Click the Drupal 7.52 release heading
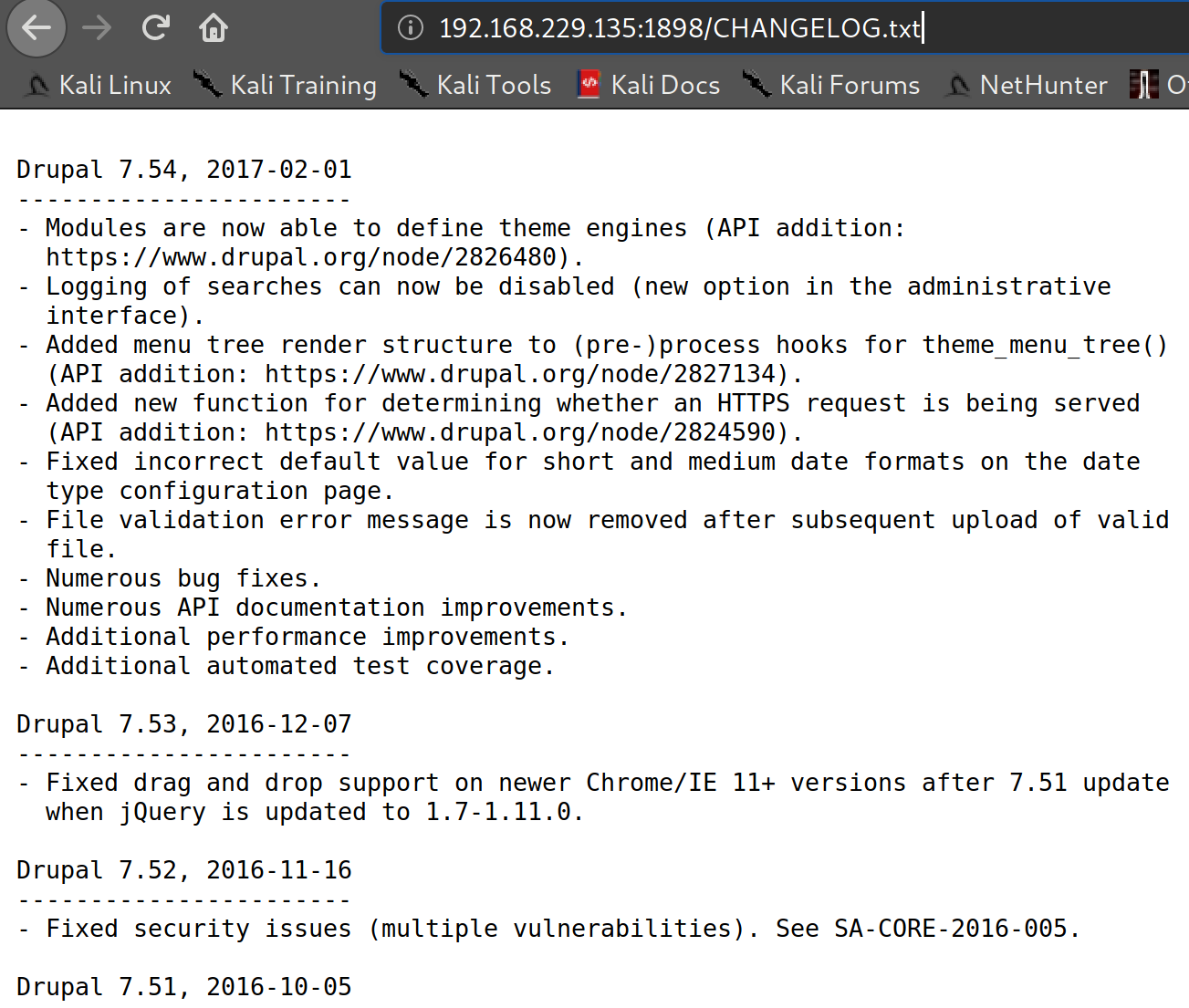Viewport: 1189px width, 1008px height. 183,870
